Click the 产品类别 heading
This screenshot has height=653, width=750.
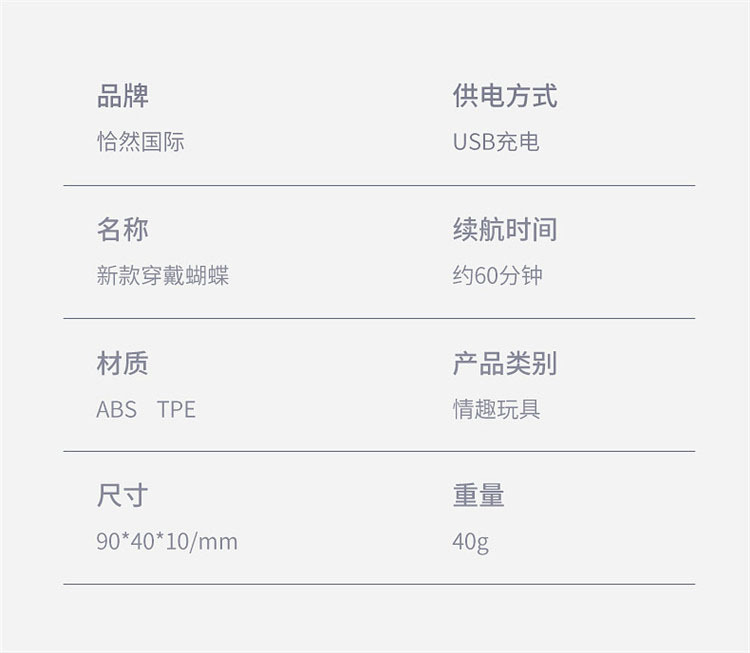click(505, 364)
